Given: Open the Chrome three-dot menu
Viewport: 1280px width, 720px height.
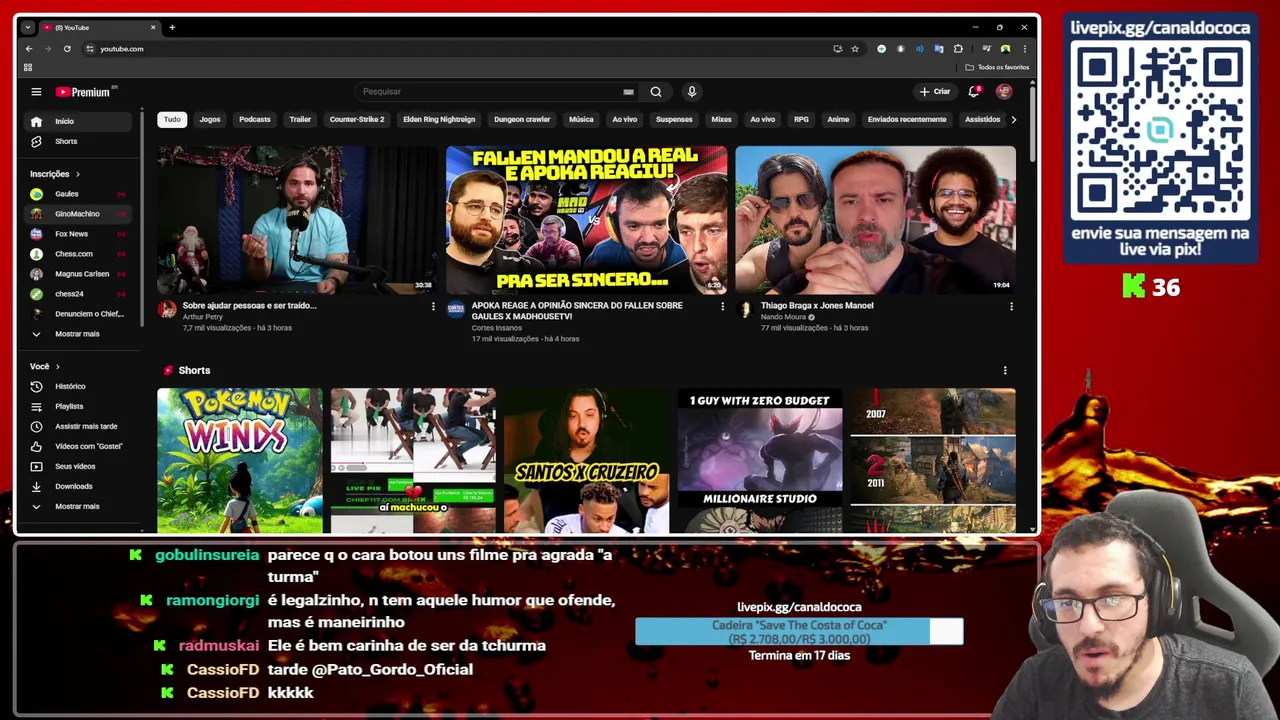Looking at the screenshot, I should point(1024,49).
